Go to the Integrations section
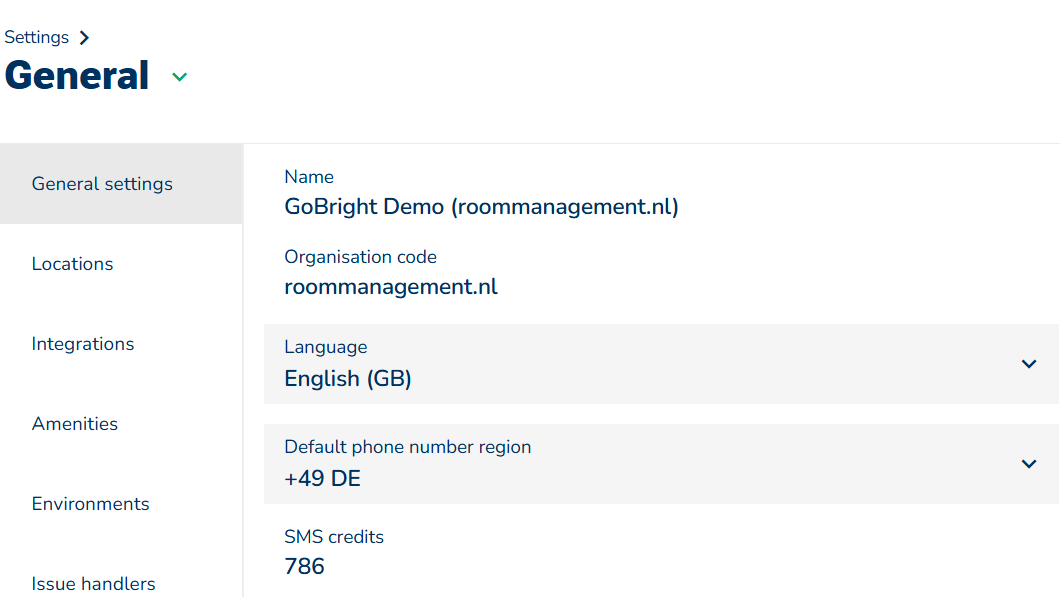The width and height of the screenshot is (1060, 597). click(x=83, y=344)
